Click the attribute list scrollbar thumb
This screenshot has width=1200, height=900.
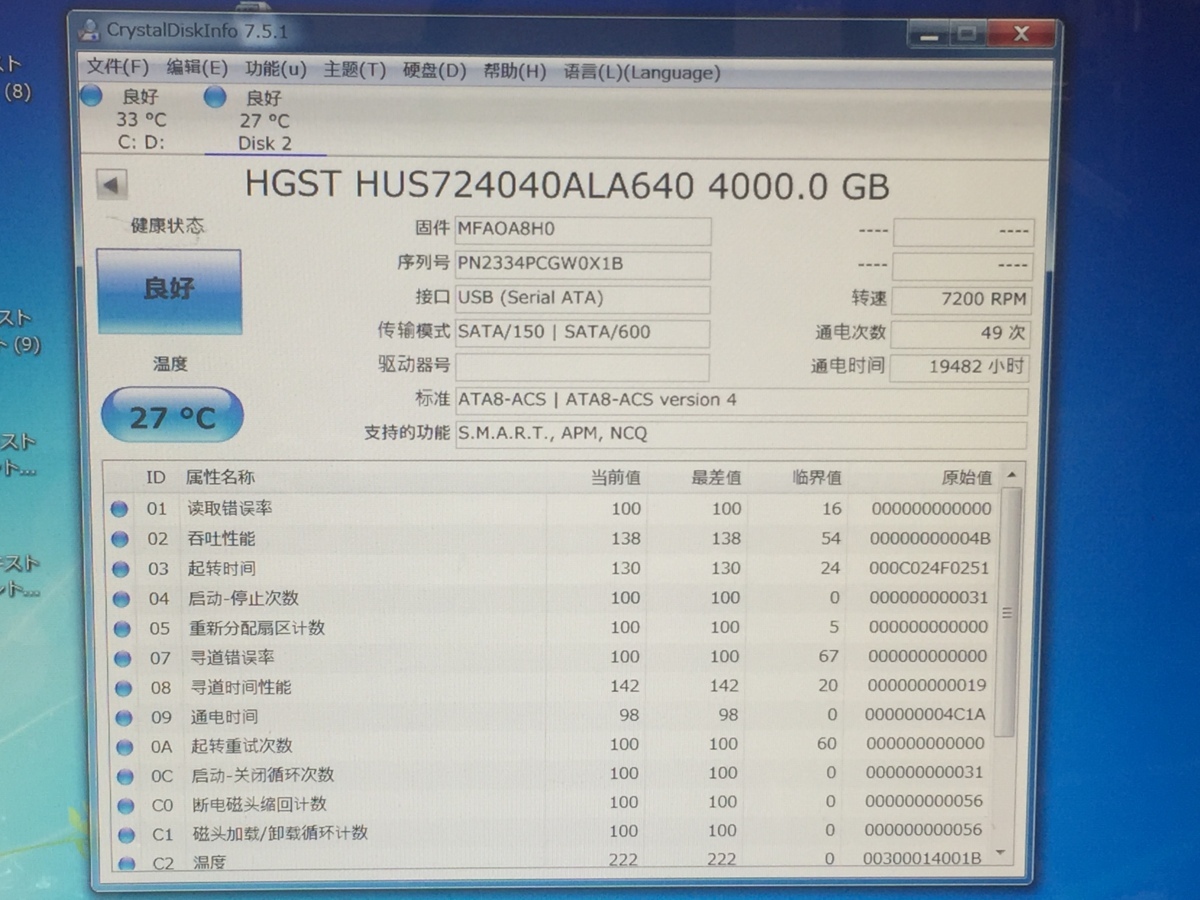pos(1009,613)
